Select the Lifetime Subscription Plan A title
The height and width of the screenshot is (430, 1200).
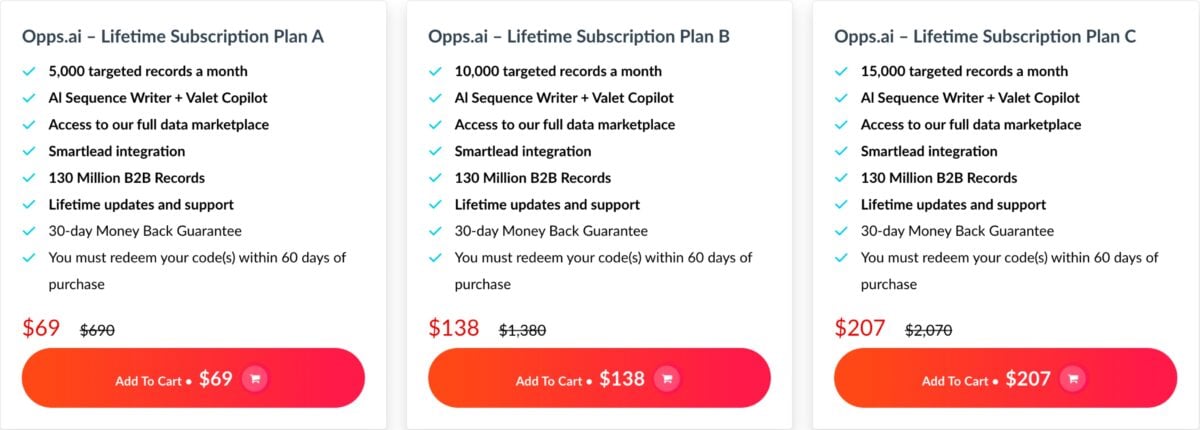[172, 37]
